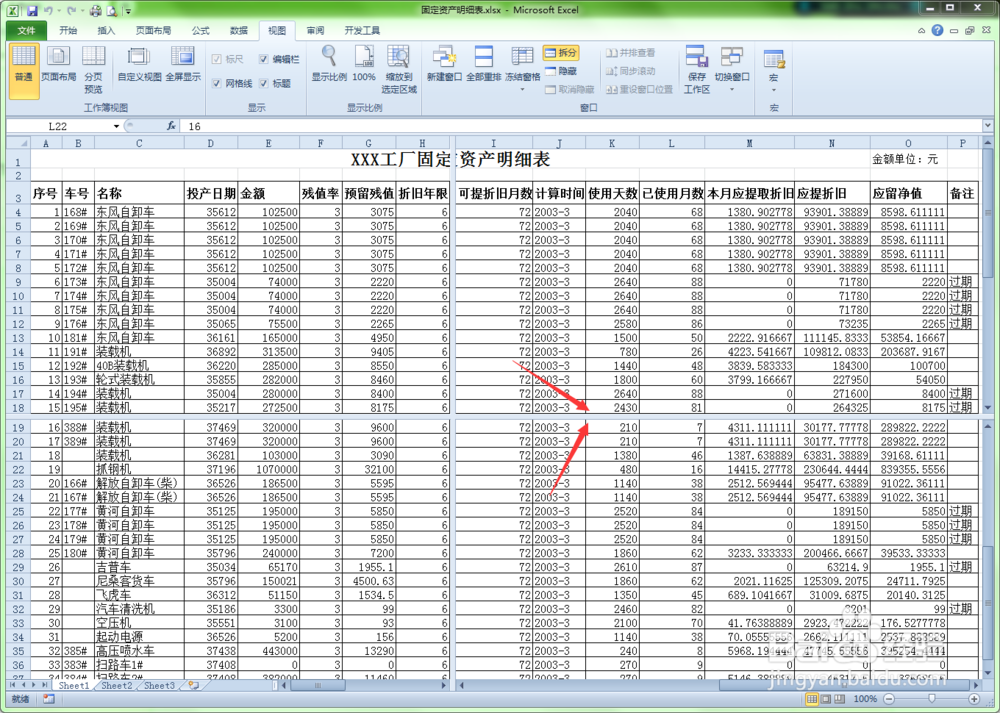Click the Insert Worksheet tab icon
The width and height of the screenshot is (1000, 713).
click(193, 686)
